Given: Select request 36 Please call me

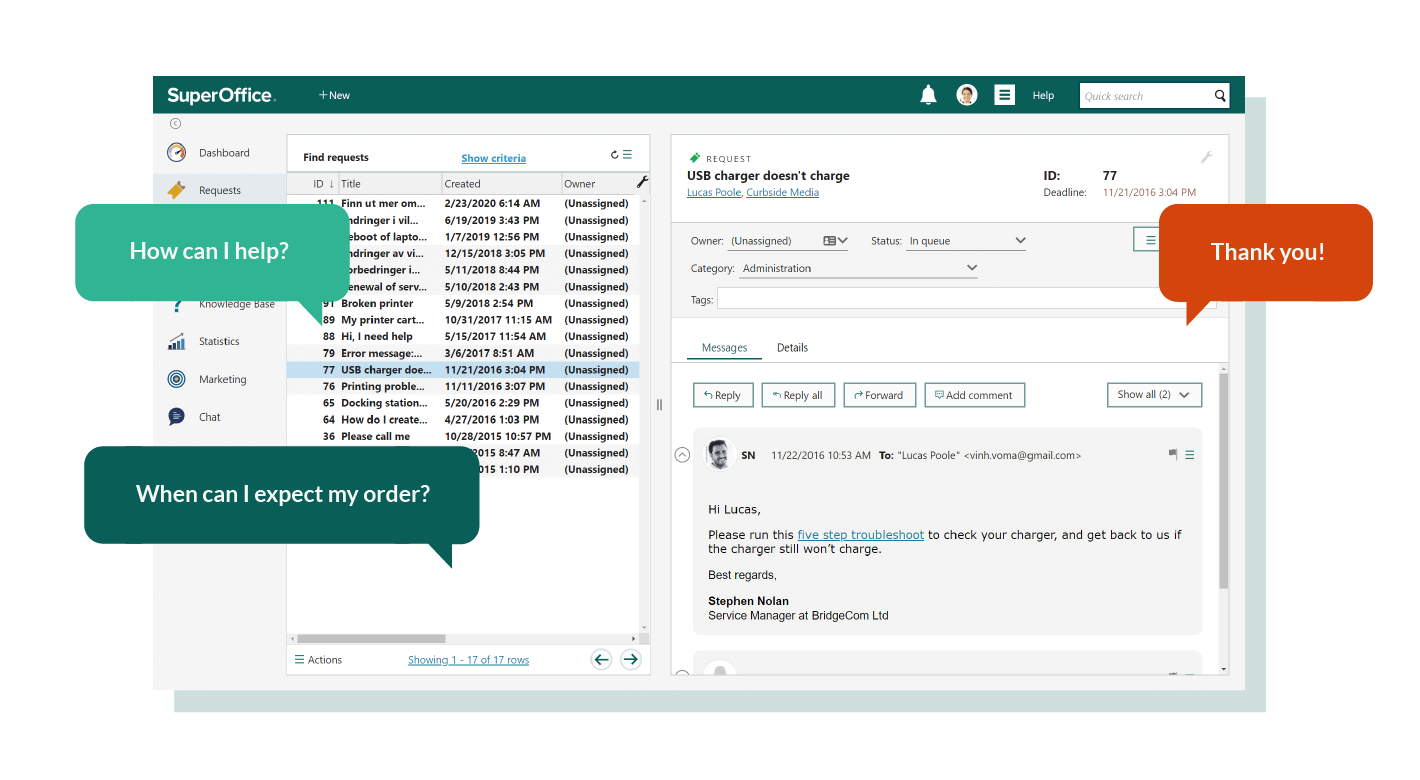Looking at the screenshot, I should coord(463,436).
